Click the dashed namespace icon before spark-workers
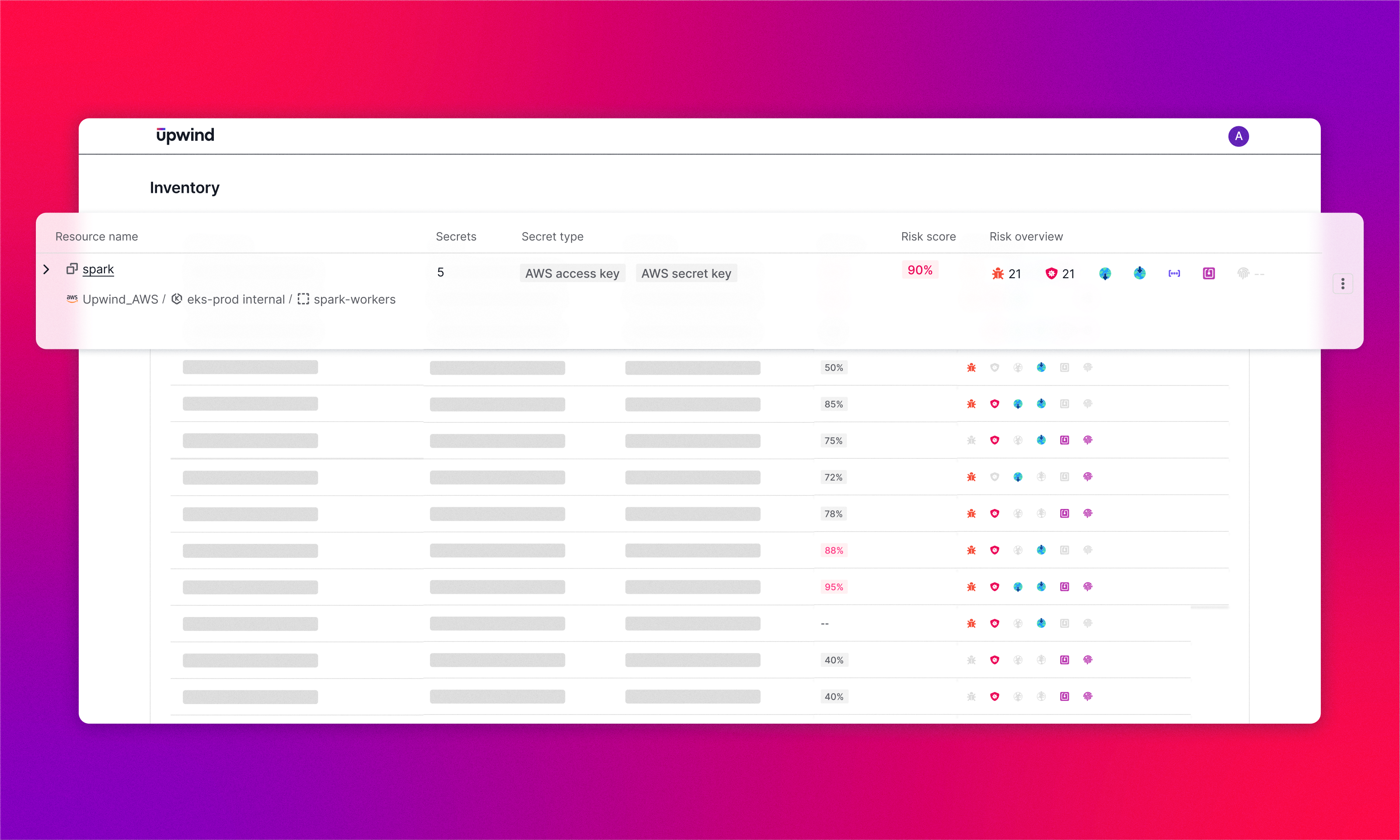 [304, 299]
